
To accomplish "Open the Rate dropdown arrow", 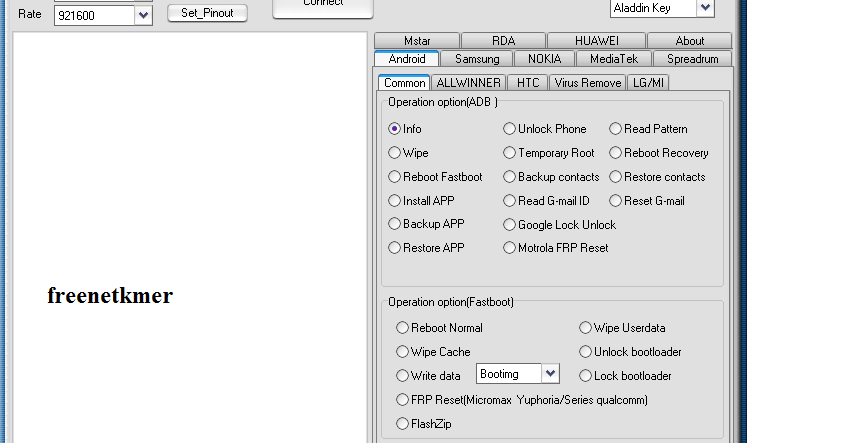I will pyautogui.click(x=143, y=16).
